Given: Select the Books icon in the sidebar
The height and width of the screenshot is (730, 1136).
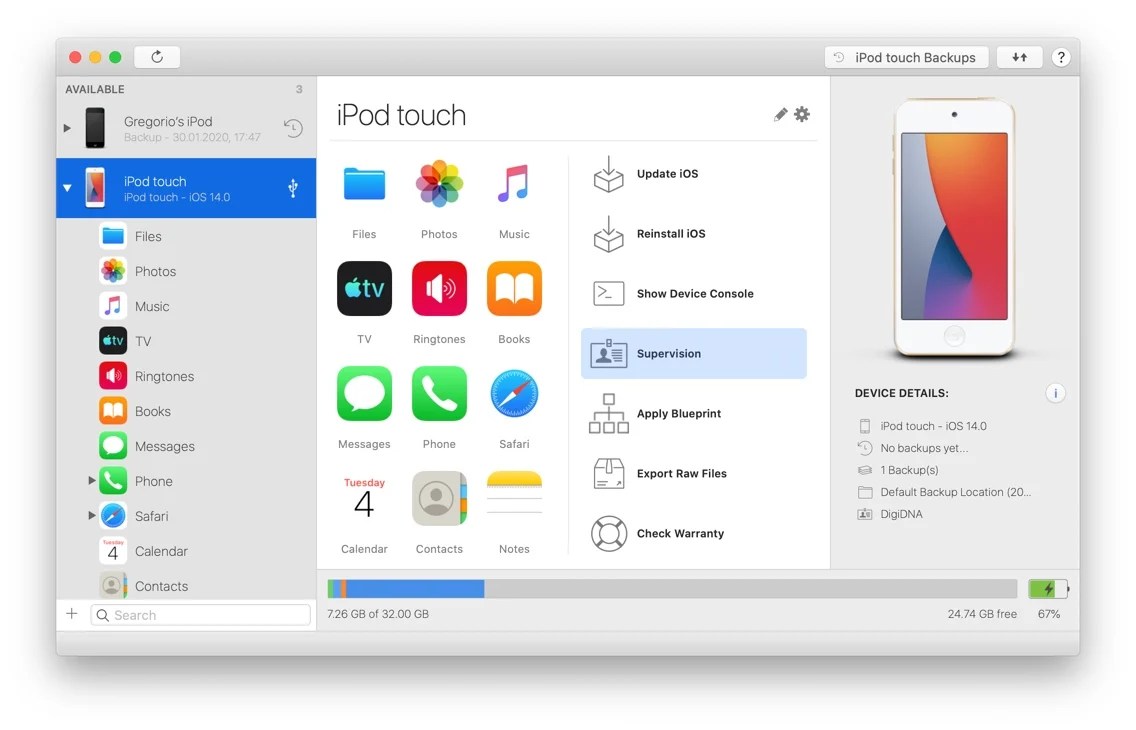Looking at the screenshot, I should click(112, 411).
